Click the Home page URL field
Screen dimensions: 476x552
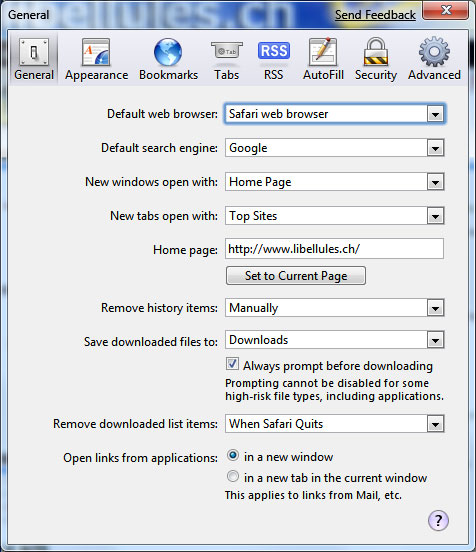[334, 249]
